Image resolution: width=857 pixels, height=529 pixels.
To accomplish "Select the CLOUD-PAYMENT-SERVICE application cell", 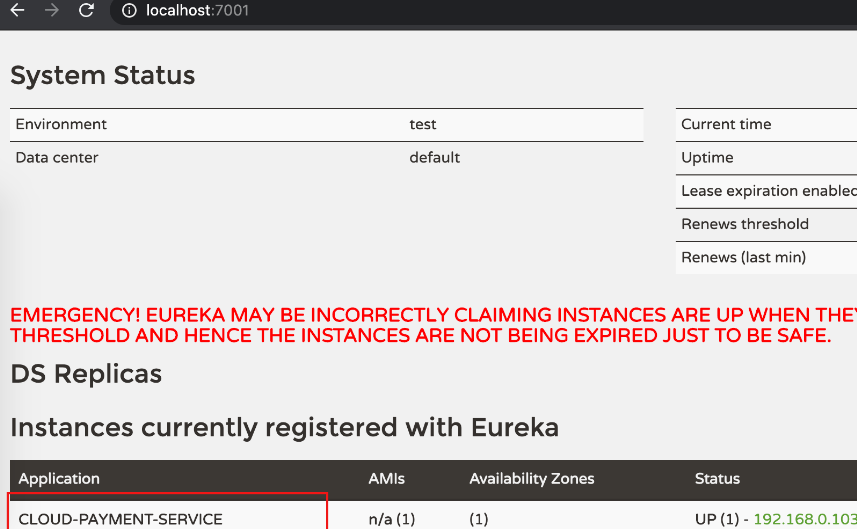I will 120,519.
